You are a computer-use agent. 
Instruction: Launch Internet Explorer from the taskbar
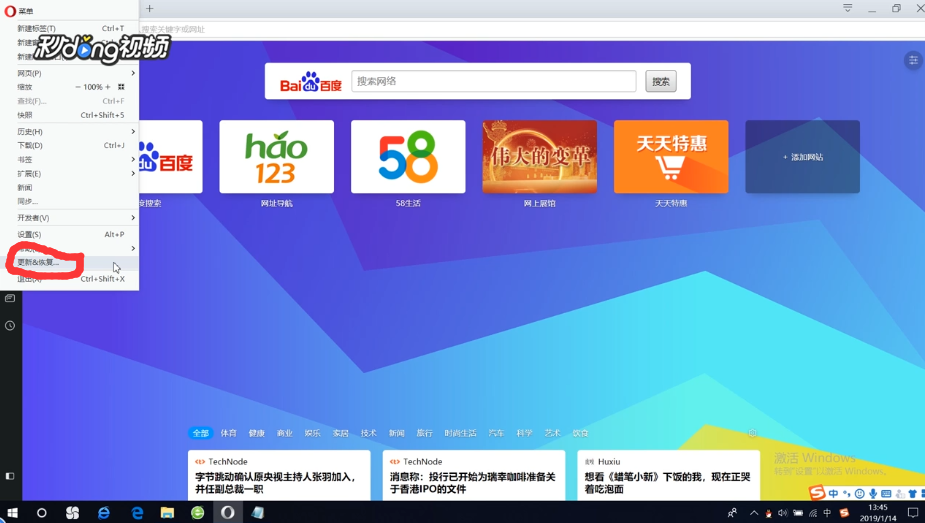[x=104, y=512]
